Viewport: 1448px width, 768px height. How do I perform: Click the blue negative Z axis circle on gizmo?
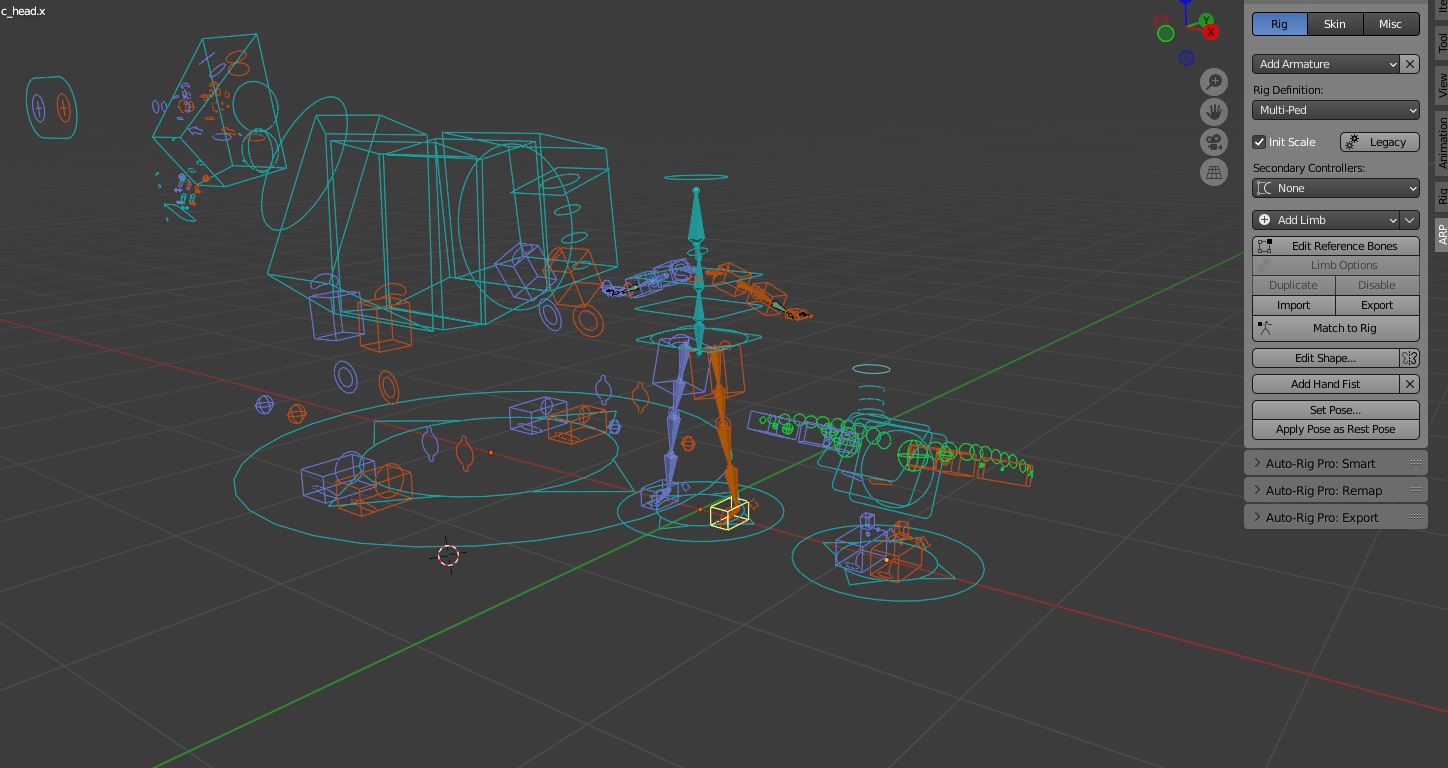(x=1186, y=58)
